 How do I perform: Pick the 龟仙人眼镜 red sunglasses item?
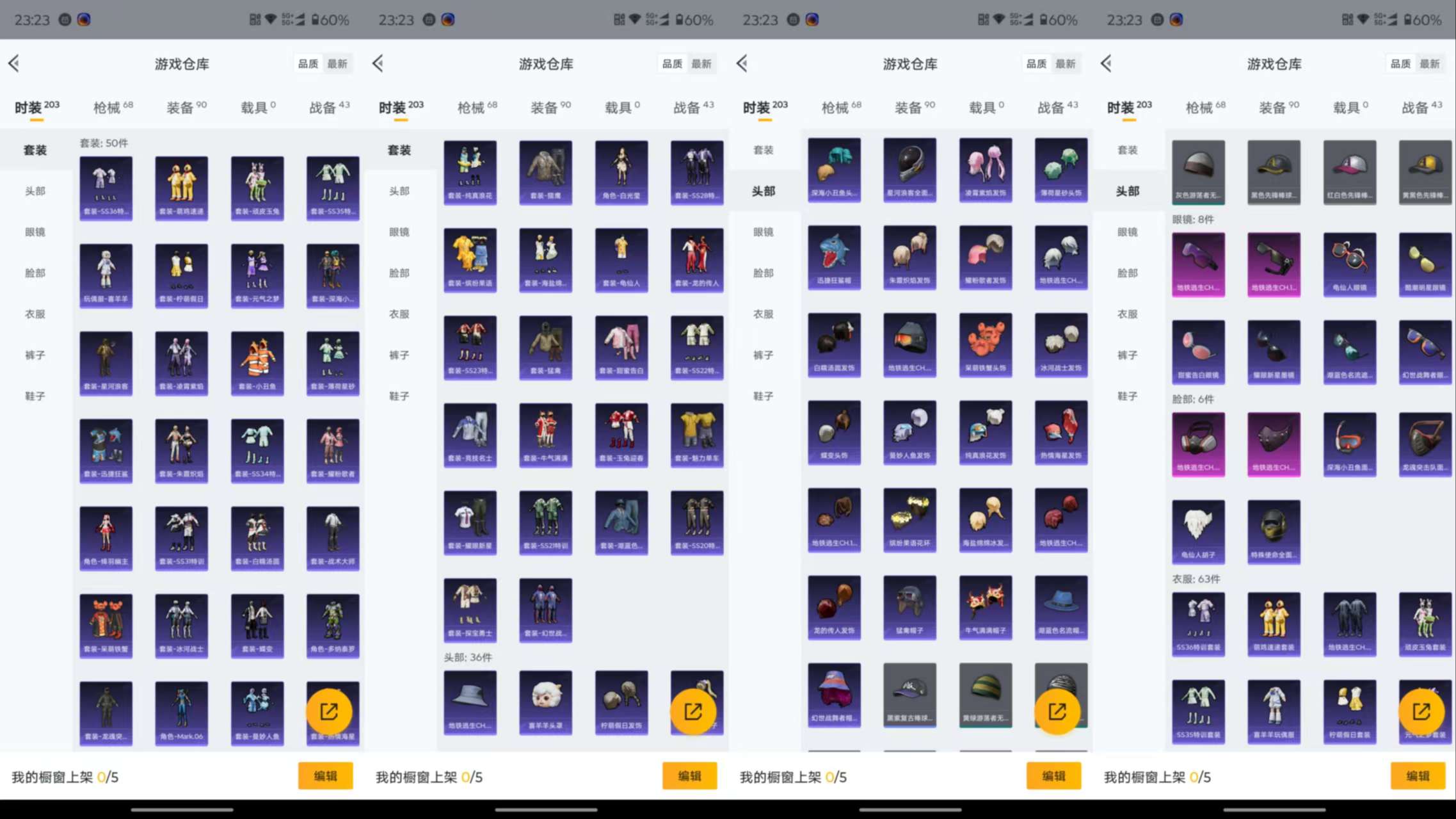(1349, 264)
